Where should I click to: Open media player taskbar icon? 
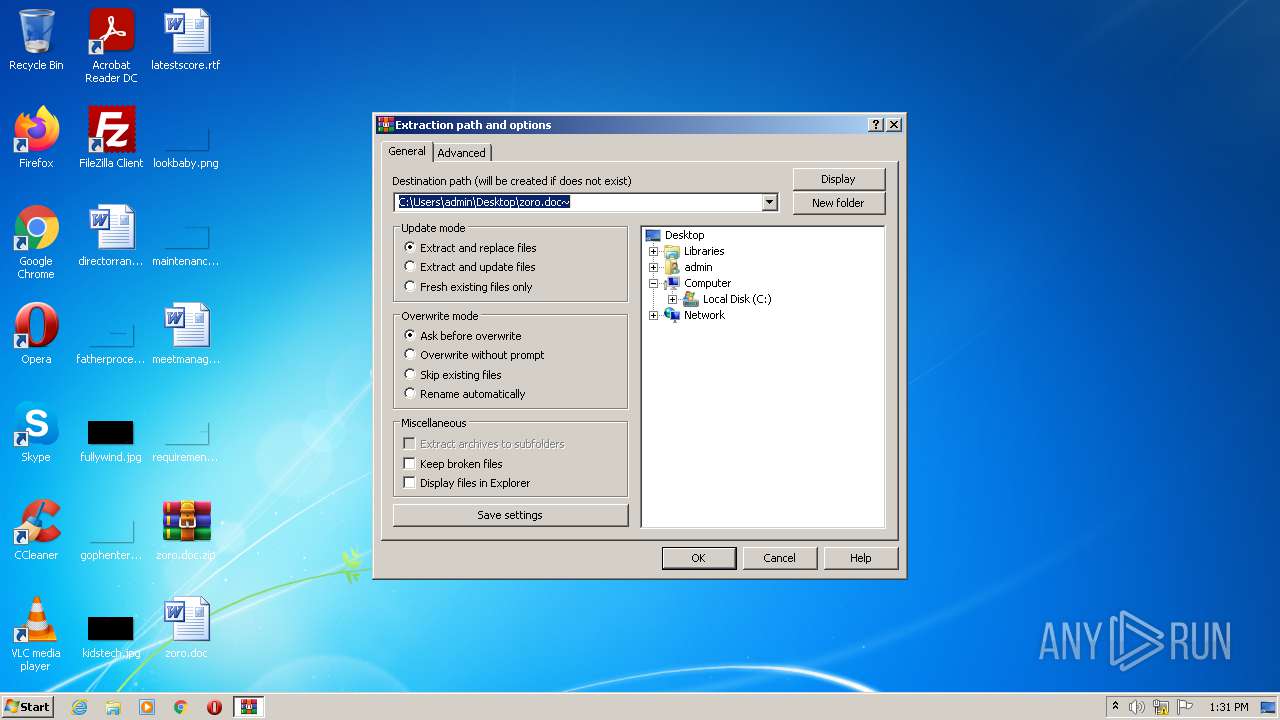147,707
